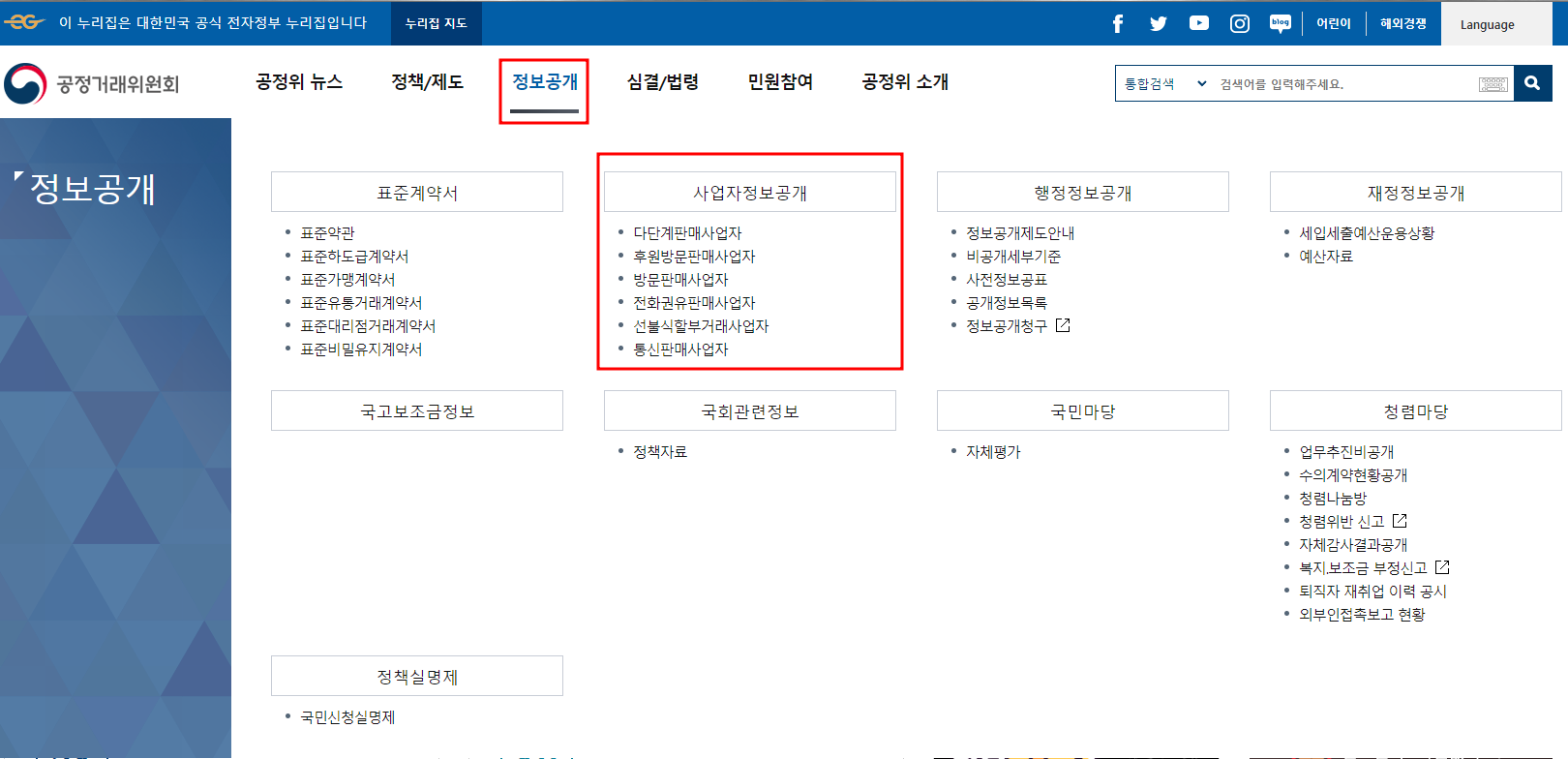Click external link icon beside 청렴위반 신고

coord(1400,521)
